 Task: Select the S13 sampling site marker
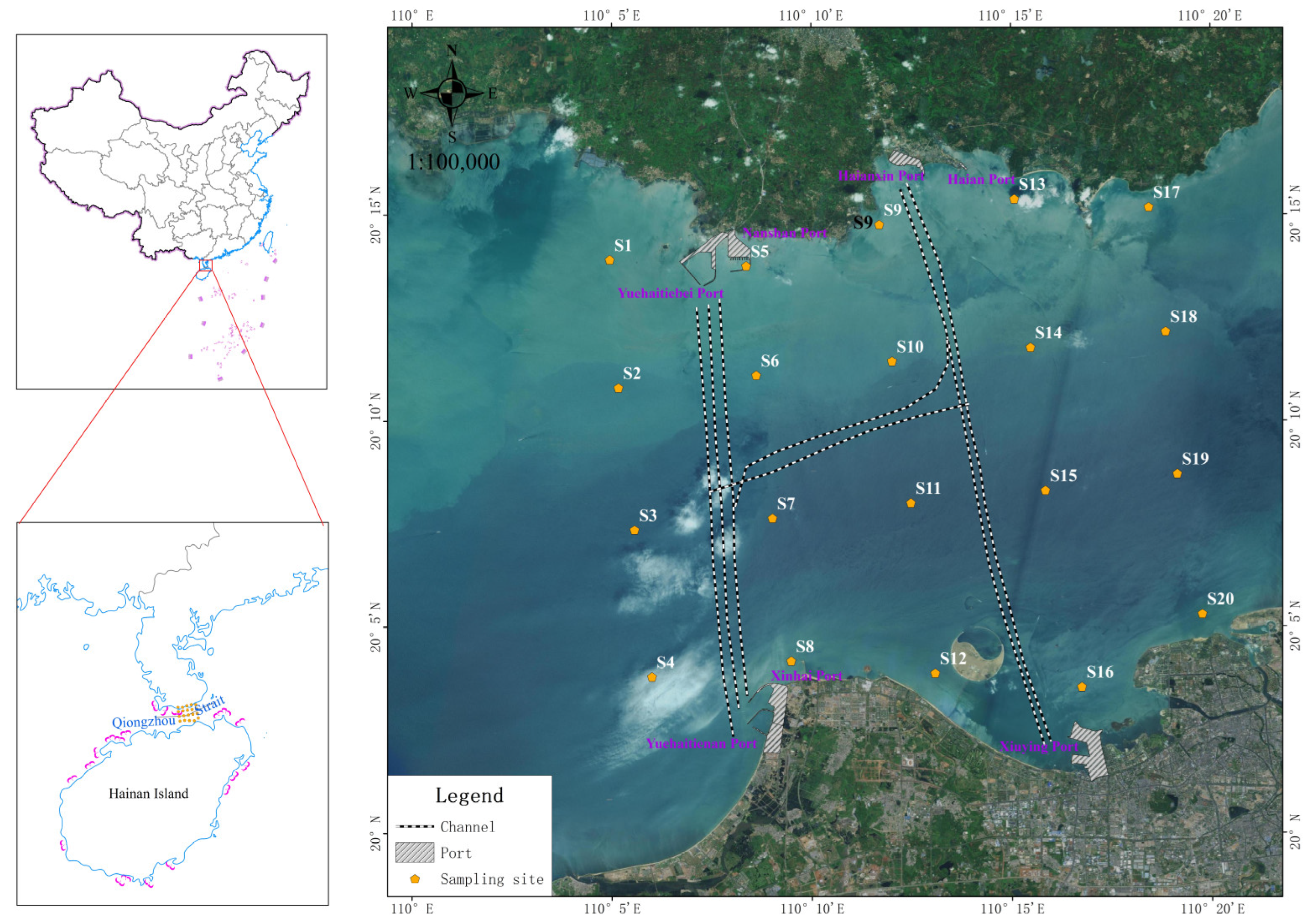pos(1014,200)
